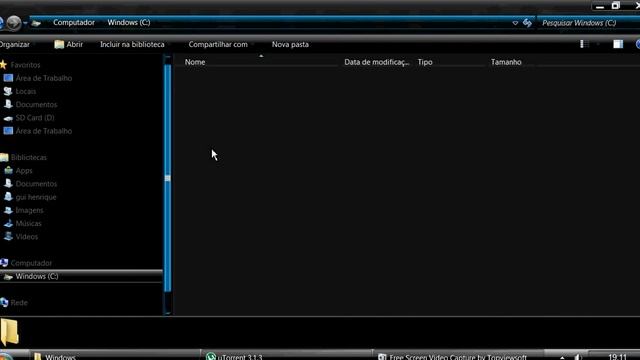Click the folder icon in details pane
This screenshot has height=360, width=640.
point(10,332)
